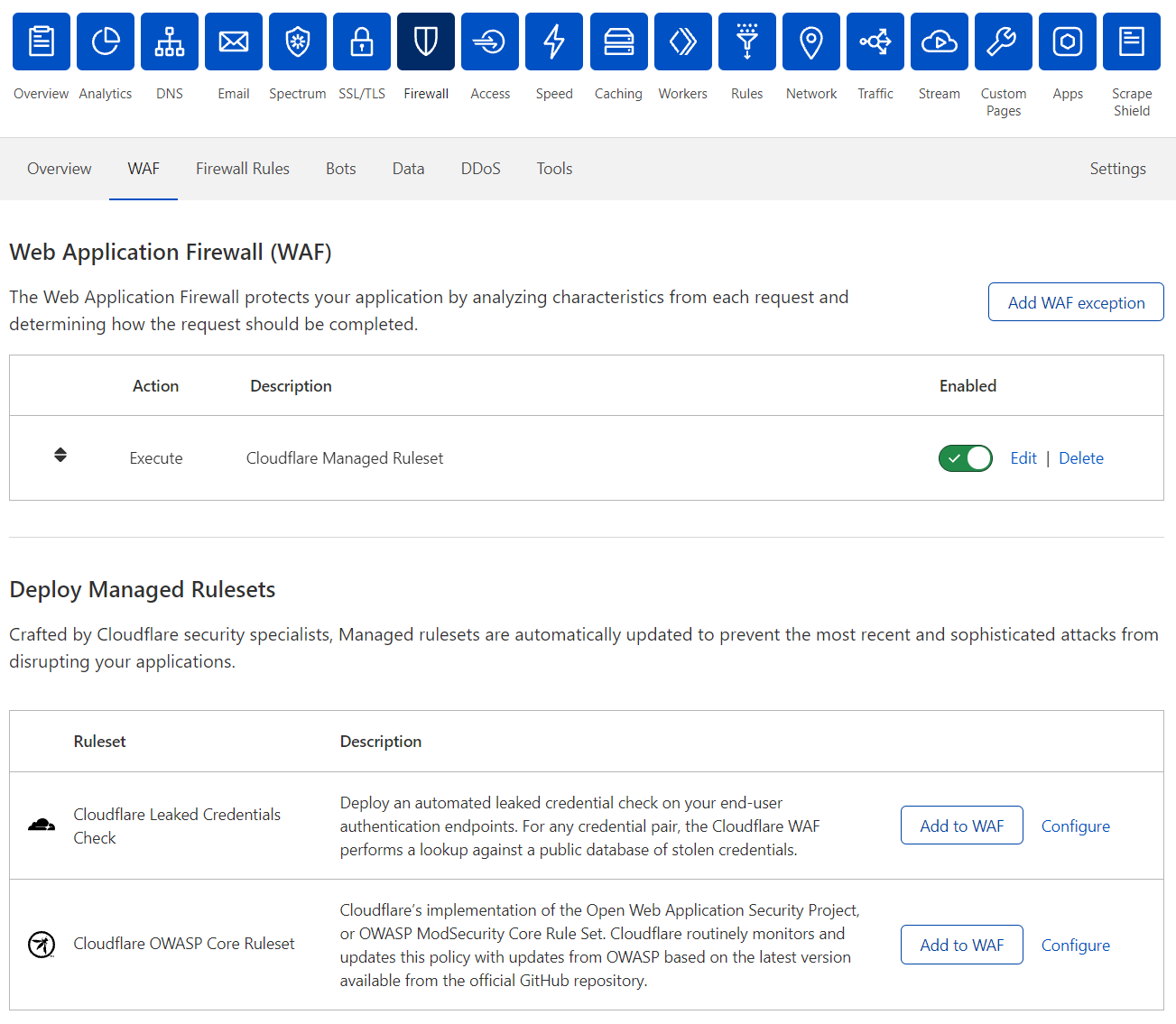Select the Firewall shield icon

[x=425, y=41]
